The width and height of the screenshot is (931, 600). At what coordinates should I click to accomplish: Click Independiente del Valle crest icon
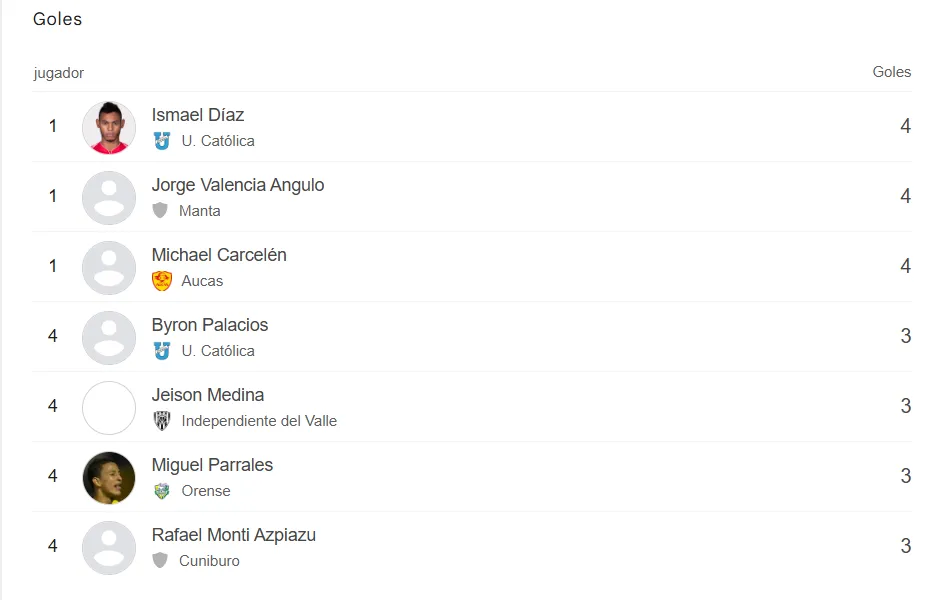point(162,421)
